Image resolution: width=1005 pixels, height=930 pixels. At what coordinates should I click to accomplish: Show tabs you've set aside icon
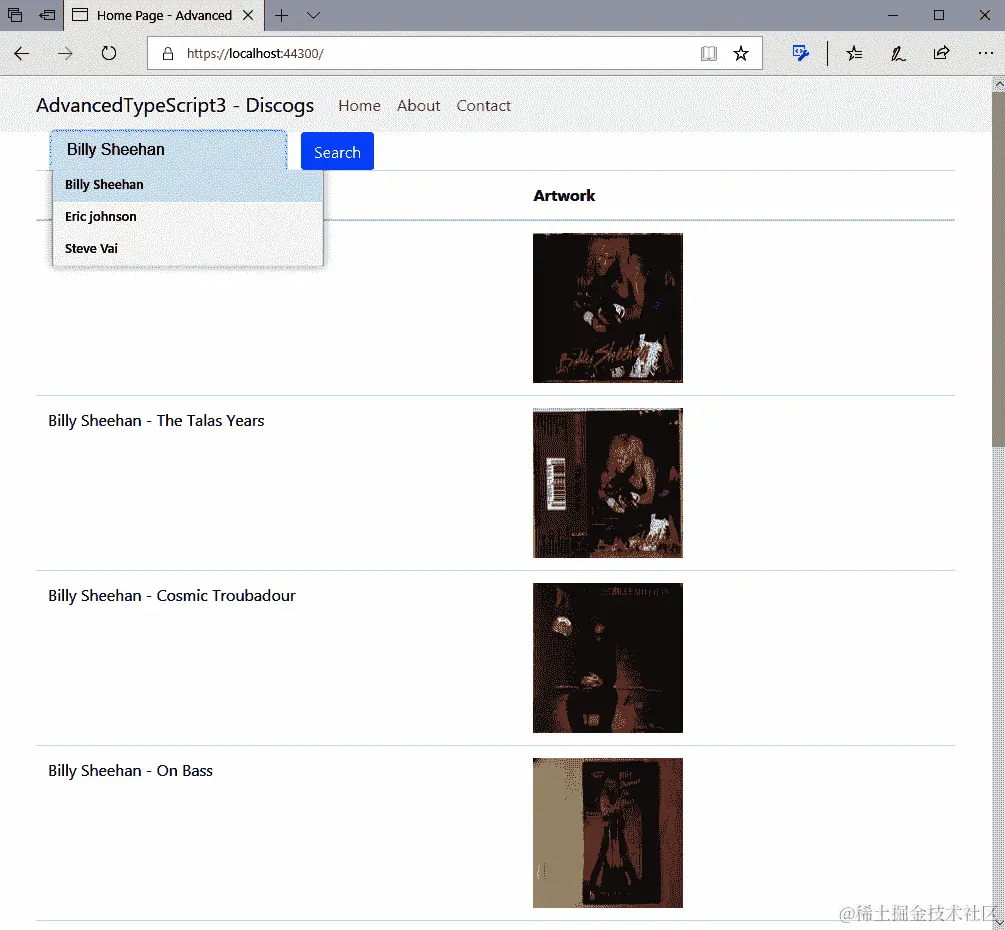click(15, 15)
